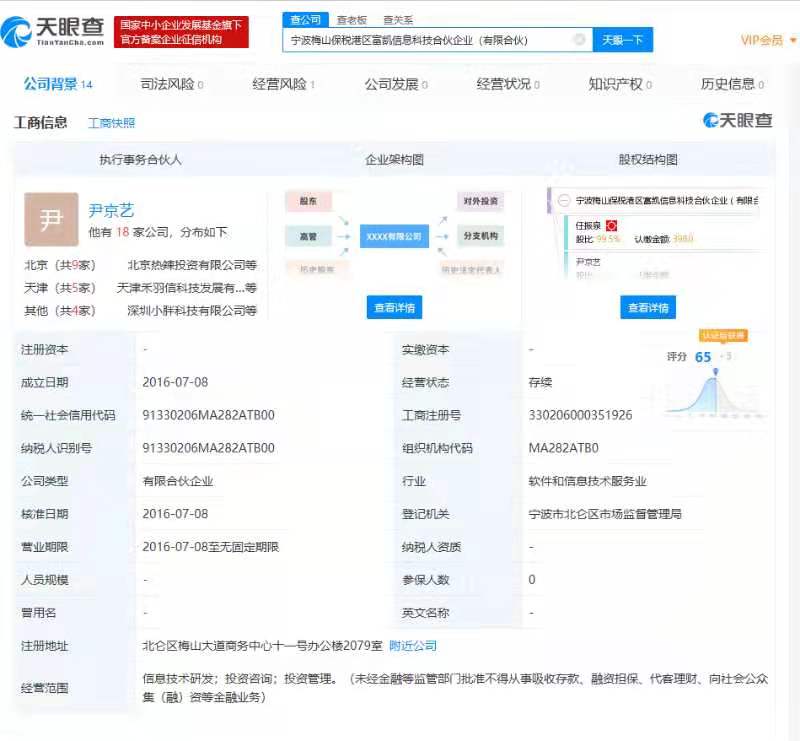Click the XXXX有限公司 box in the structure diagram
Viewport: 800px width, 741px height.
[394, 237]
